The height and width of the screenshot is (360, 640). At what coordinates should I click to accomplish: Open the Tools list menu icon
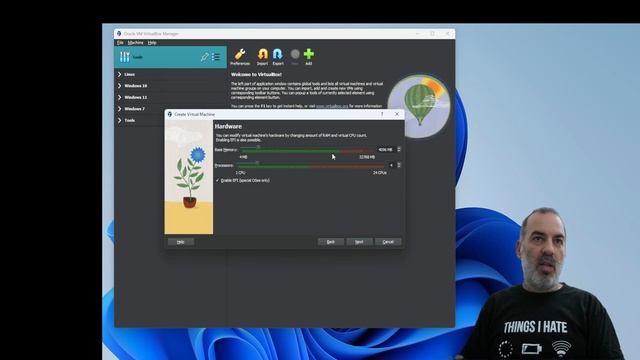click(x=216, y=57)
